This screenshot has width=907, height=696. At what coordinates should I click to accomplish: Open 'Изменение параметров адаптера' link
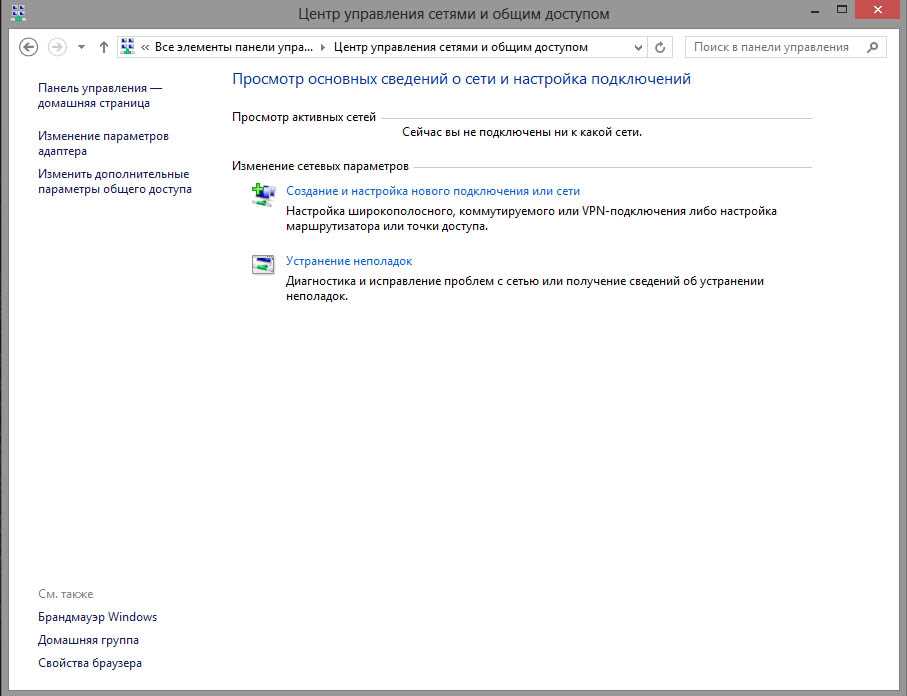pos(103,143)
